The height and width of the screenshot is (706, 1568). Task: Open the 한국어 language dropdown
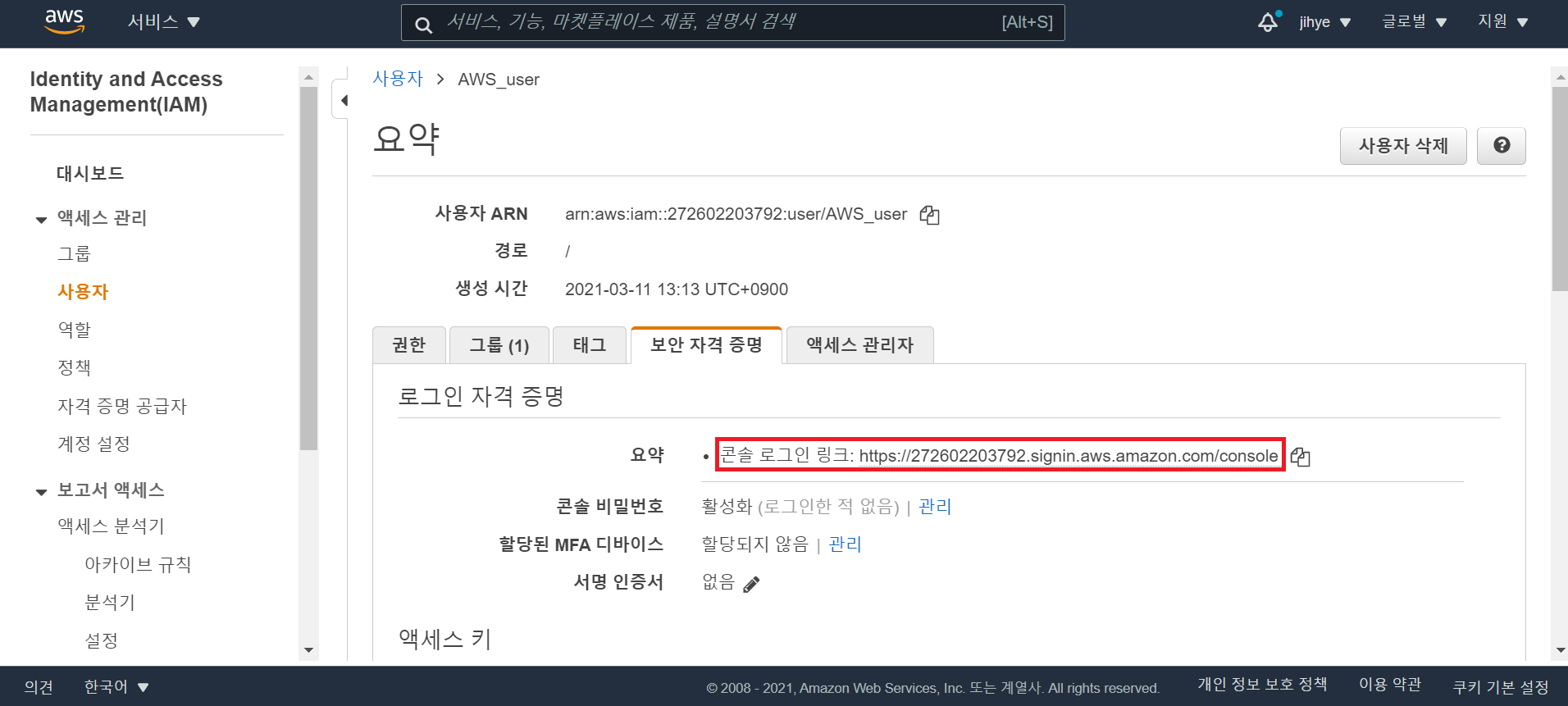coord(116,687)
